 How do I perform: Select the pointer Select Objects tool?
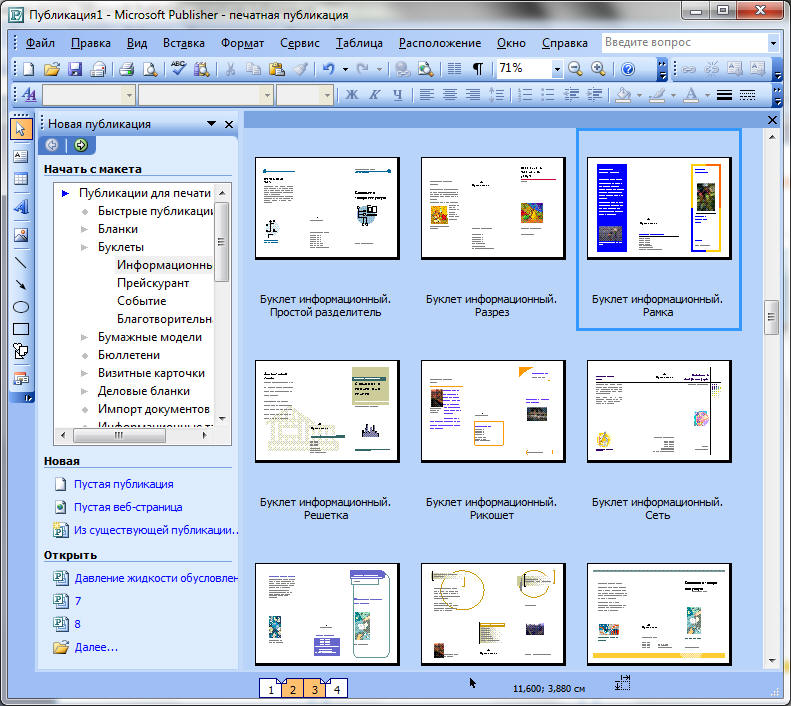(21, 129)
